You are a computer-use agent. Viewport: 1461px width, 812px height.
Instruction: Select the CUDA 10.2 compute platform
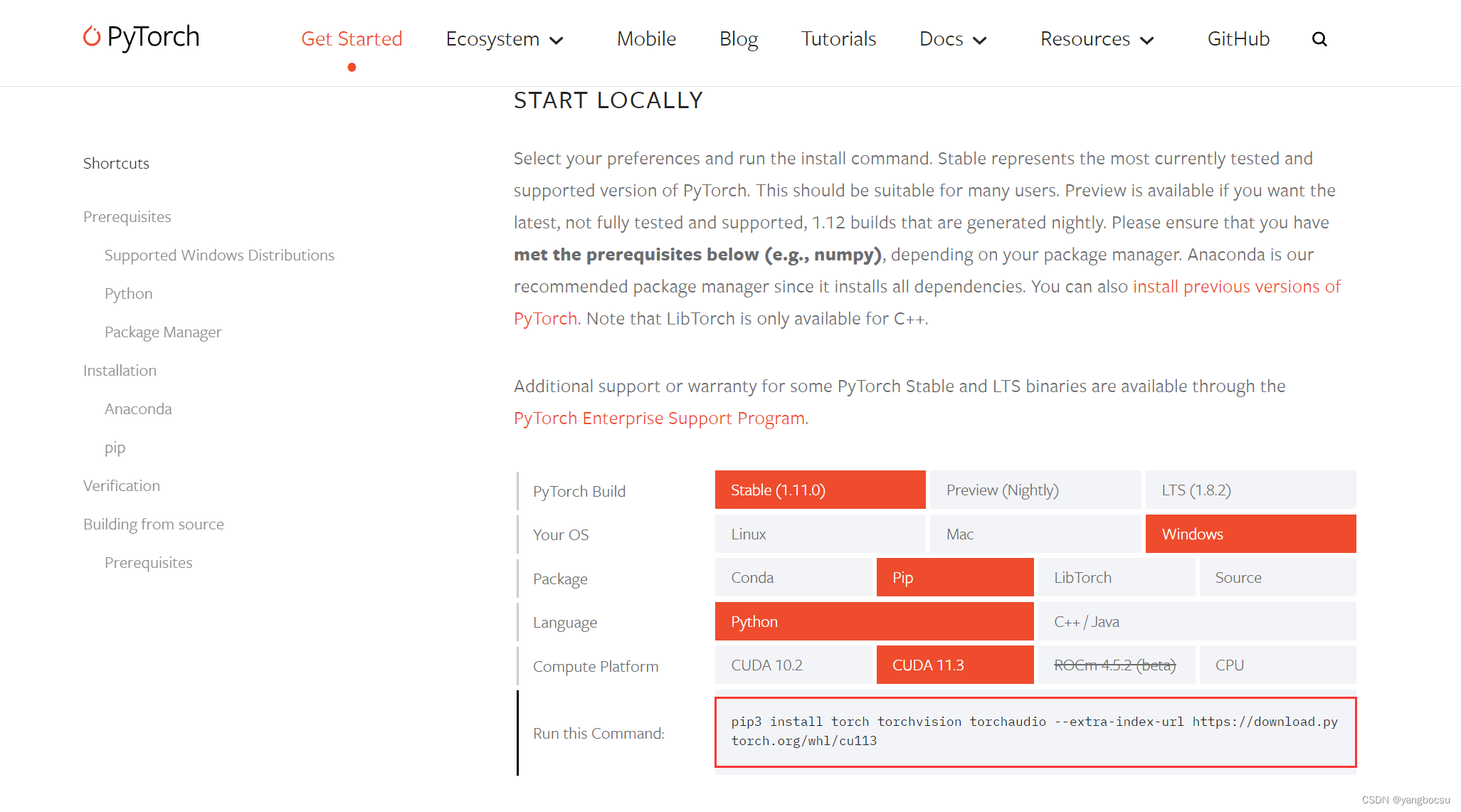(793, 665)
